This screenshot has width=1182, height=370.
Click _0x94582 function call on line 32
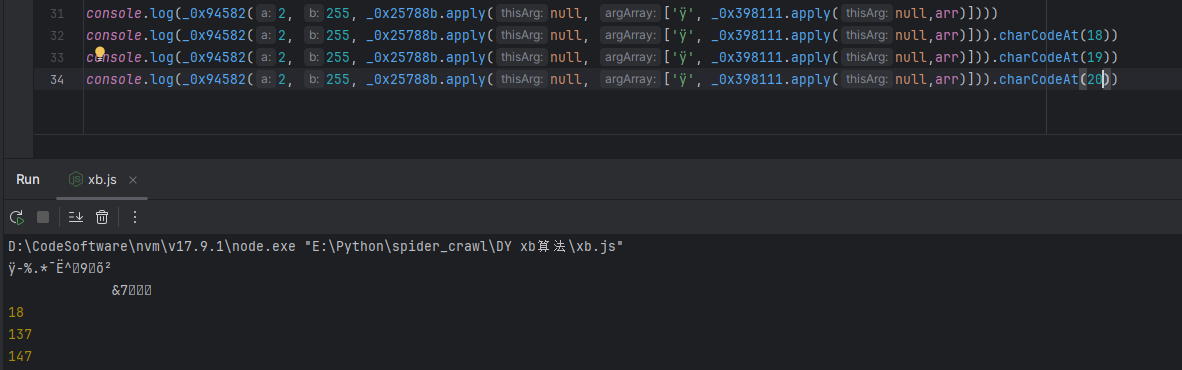[214, 35]
